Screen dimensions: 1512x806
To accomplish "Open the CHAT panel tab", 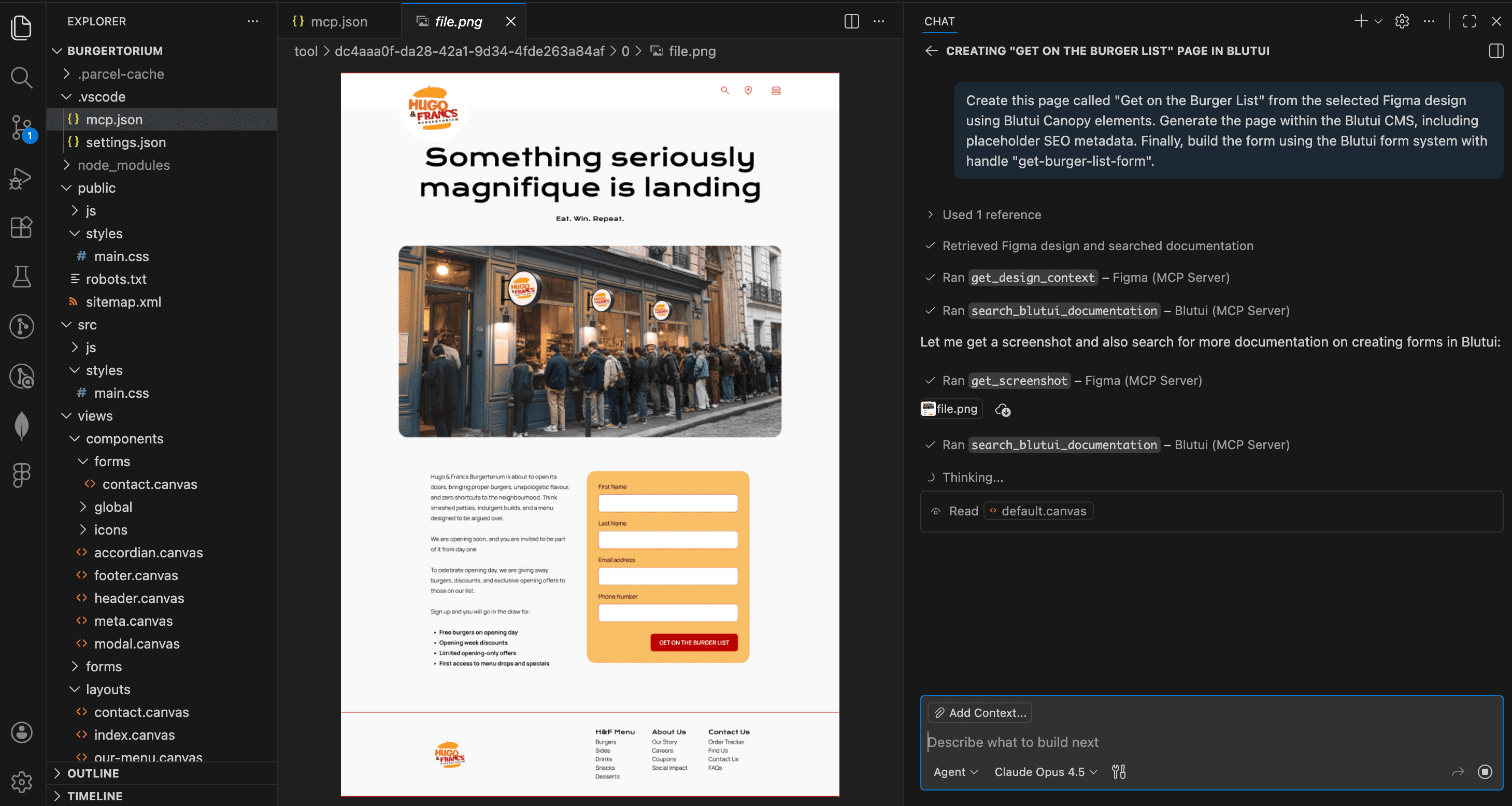I will [x=939, y=22].
